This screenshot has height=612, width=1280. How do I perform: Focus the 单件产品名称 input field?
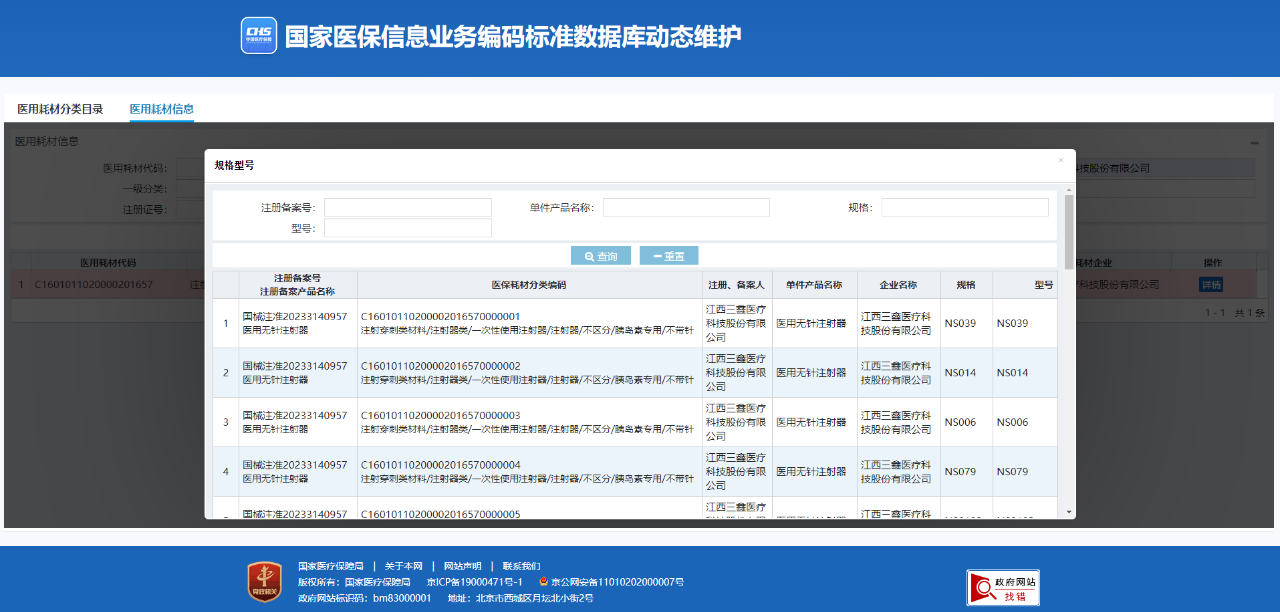(686, 208)
